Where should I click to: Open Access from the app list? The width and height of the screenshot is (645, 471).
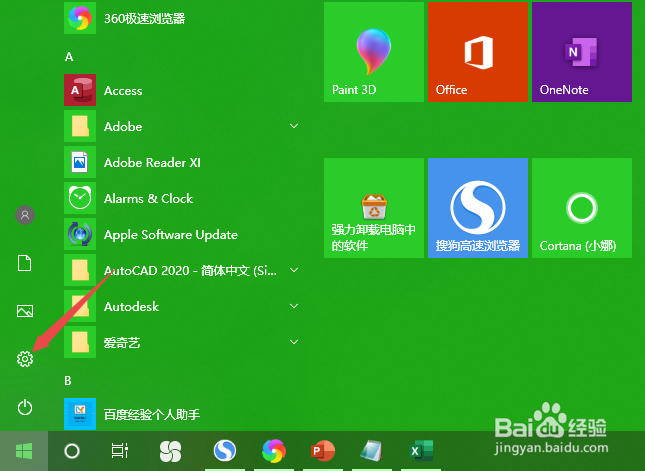click(x=183, y=90)
